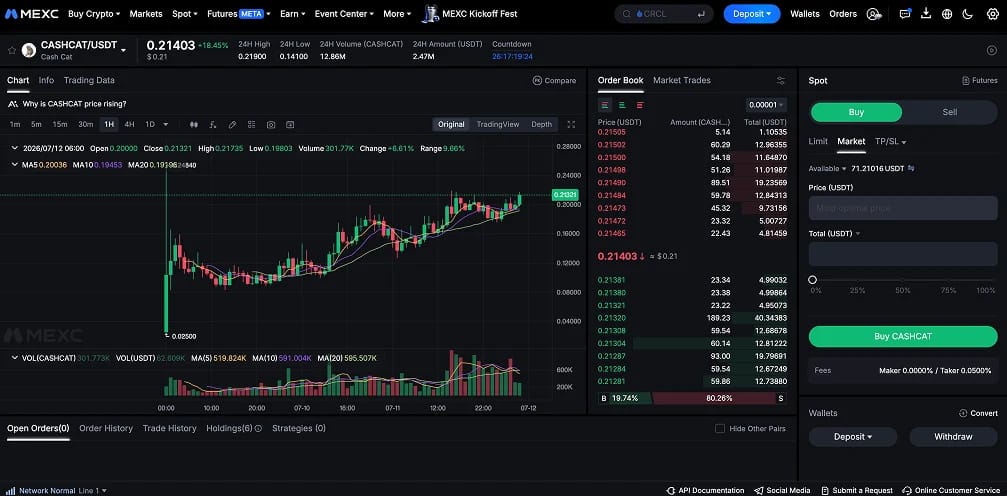The height and width of the screenshot is (496, 1007).
Task: Take chart snapshot with camera icon
Action: [x=271, y=125]
